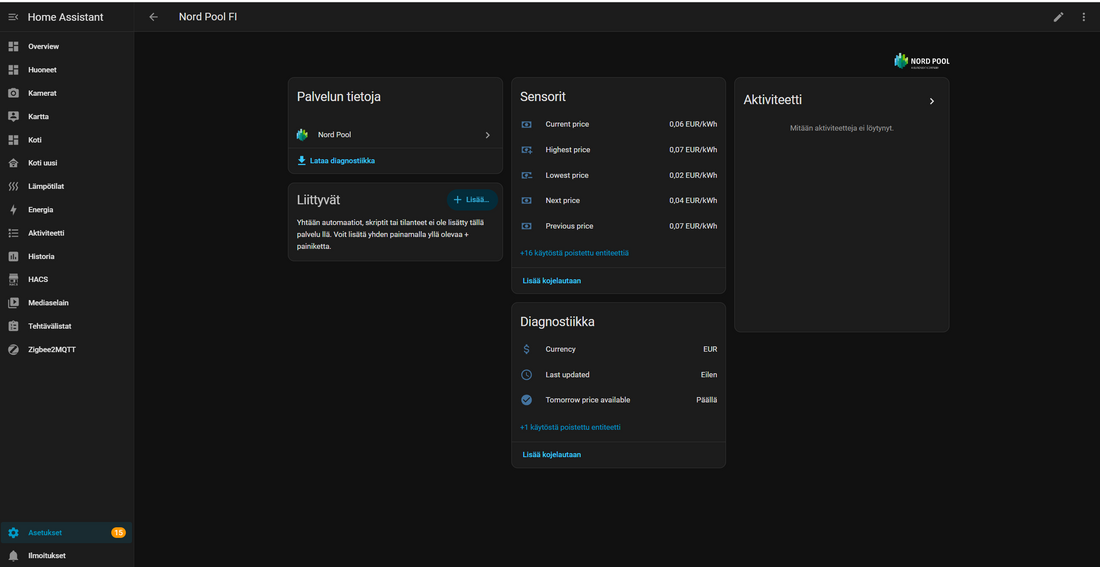
Task: Click Lisää kojelautaan under Diagnostiikka
Action: [551, 455]
